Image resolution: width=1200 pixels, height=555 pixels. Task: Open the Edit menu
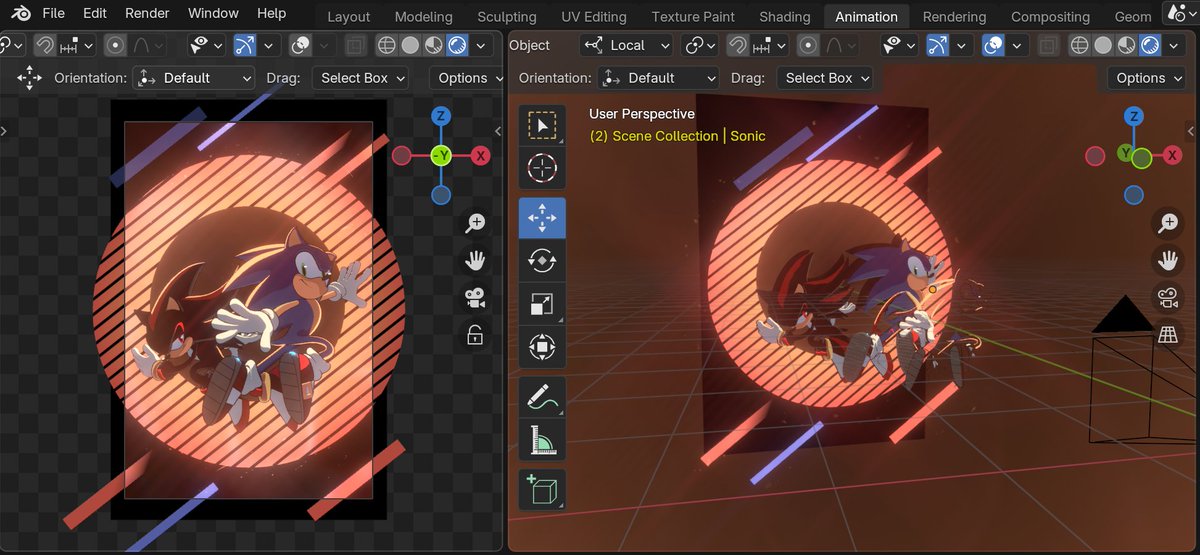[95, 14]
